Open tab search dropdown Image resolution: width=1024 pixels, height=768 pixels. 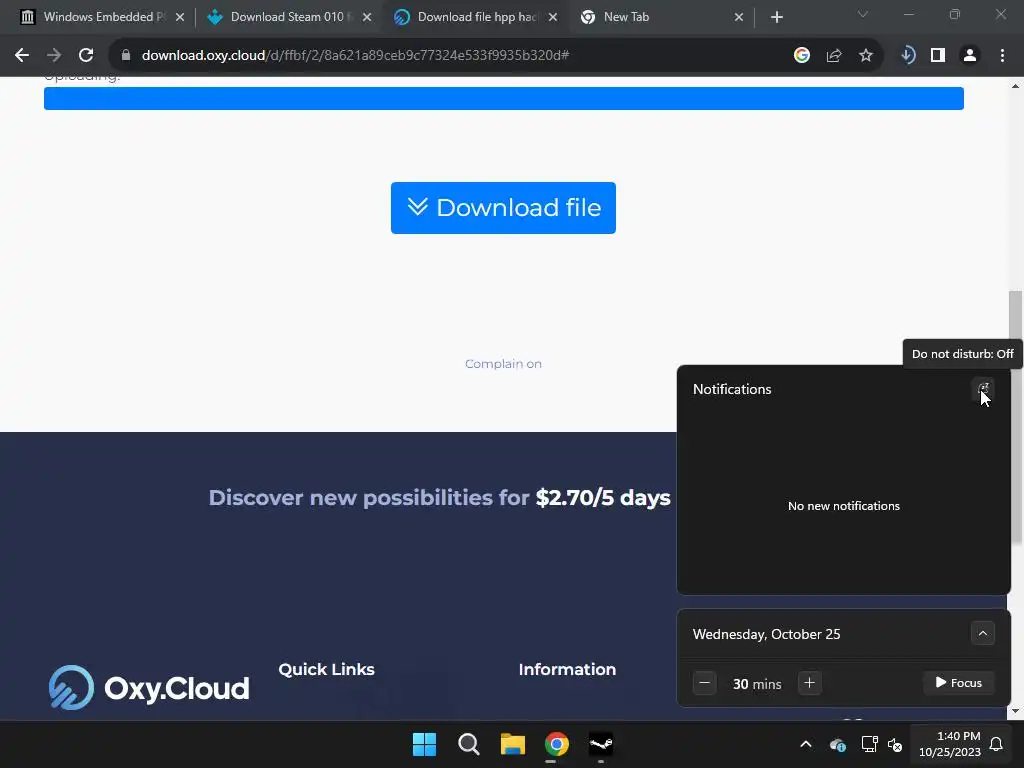[863, 14]
